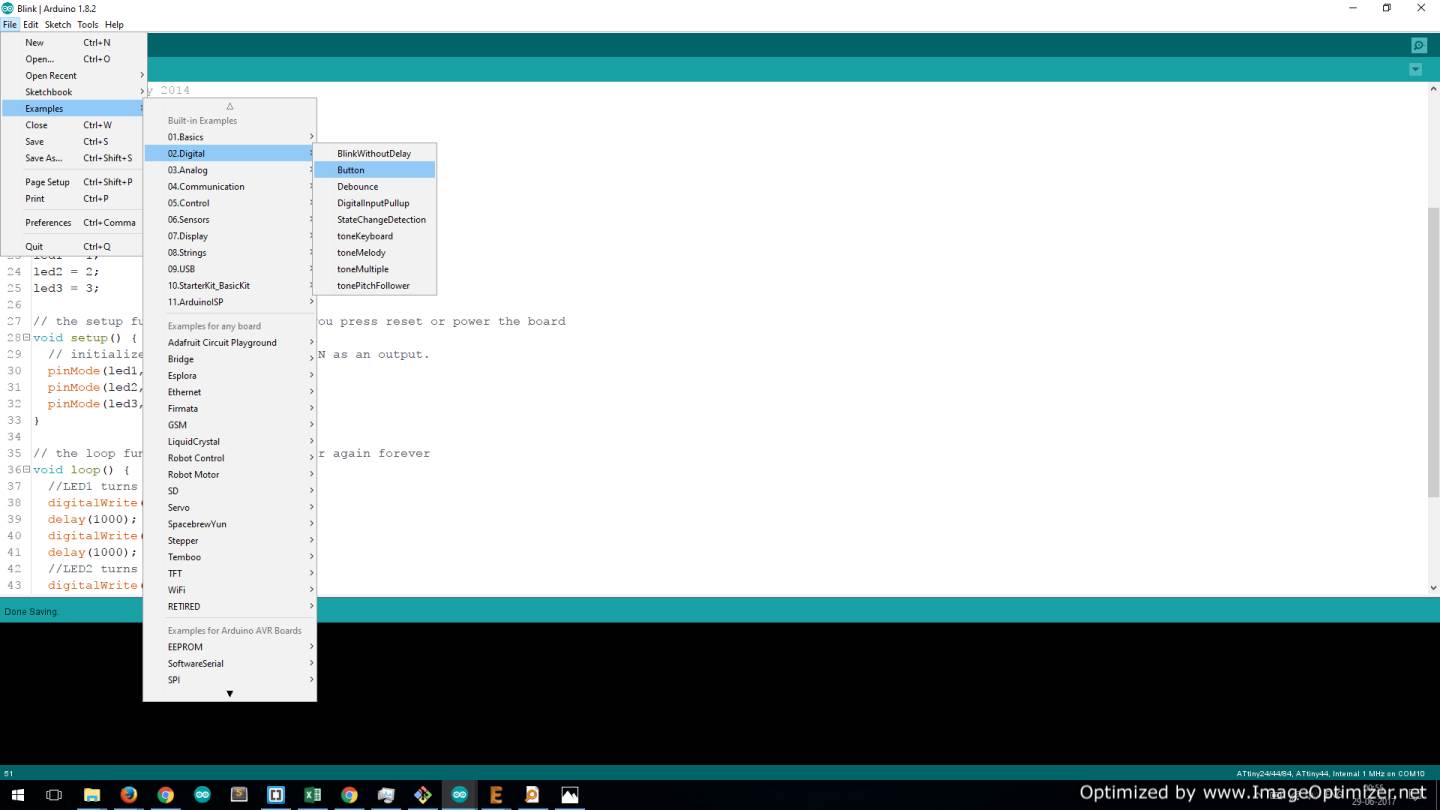The height and width of the screenshot is (810, 1440).
Task: Open the Help menu
Action: pos(114,24)
